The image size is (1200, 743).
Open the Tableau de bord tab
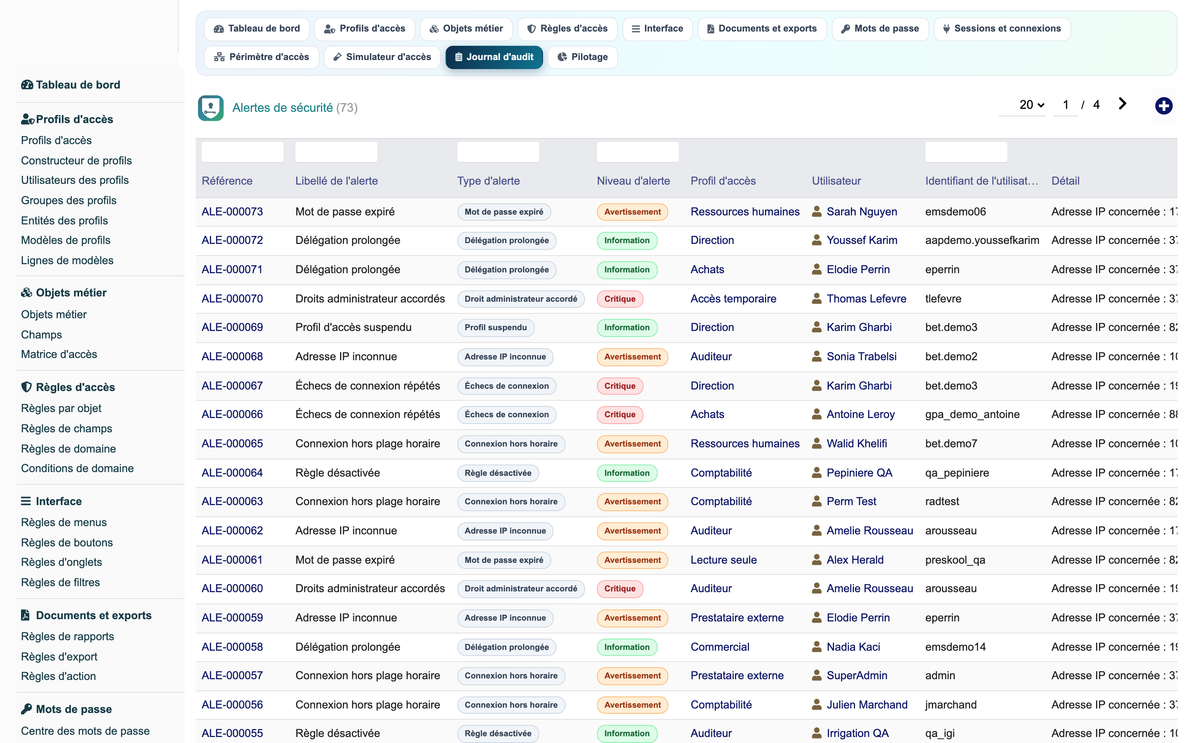point(257,29)
